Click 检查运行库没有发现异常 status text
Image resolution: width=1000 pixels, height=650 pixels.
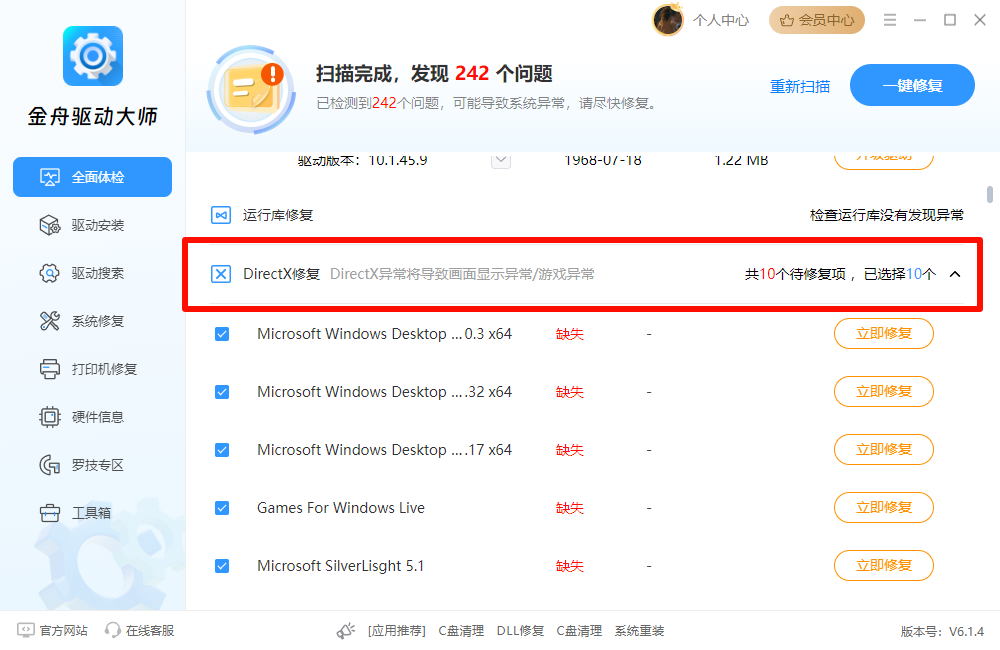[886, 216]
